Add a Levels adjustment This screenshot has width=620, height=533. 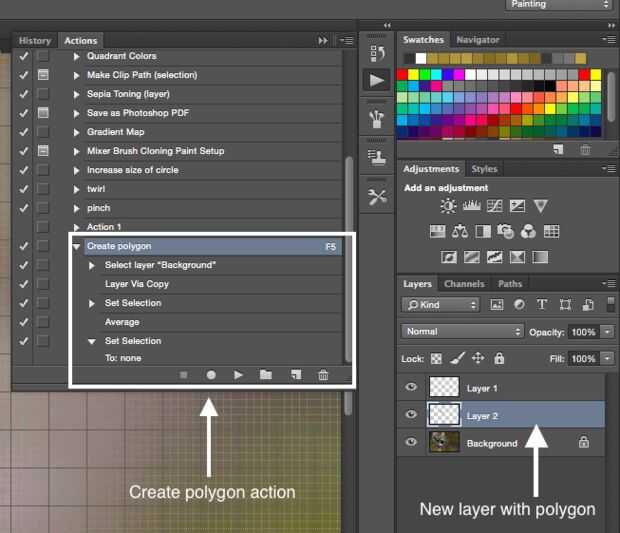[x=472, y=205]
